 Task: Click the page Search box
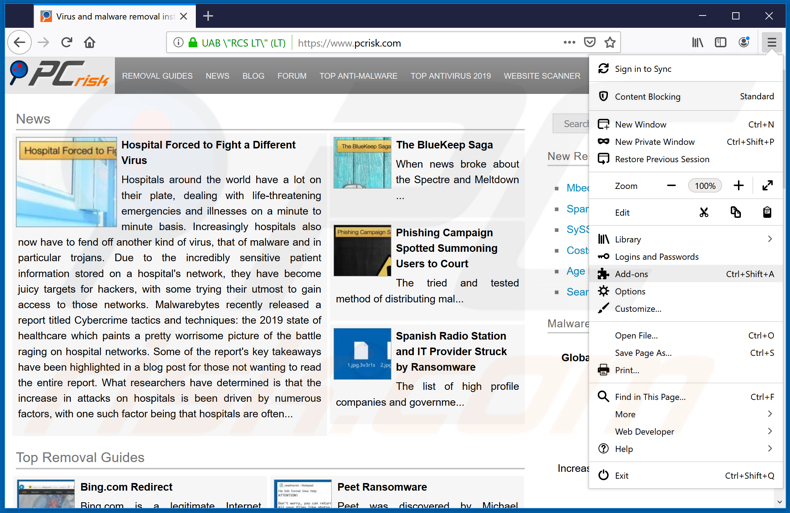[571, 124]
